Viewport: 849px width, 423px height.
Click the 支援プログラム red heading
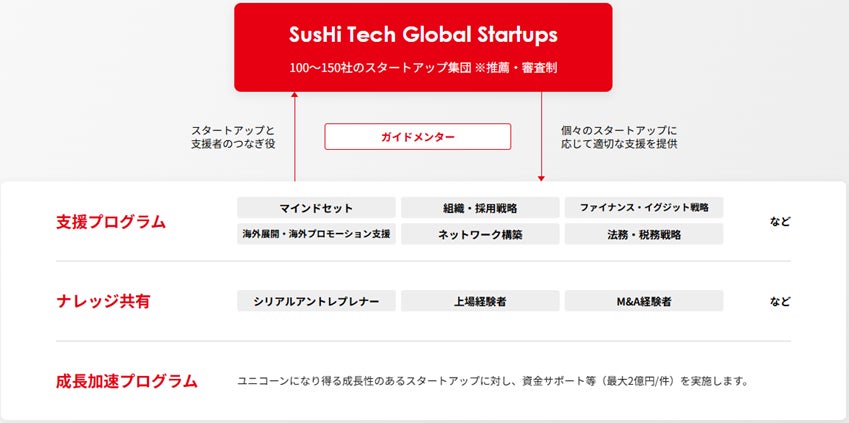click(x=111, y=221)
